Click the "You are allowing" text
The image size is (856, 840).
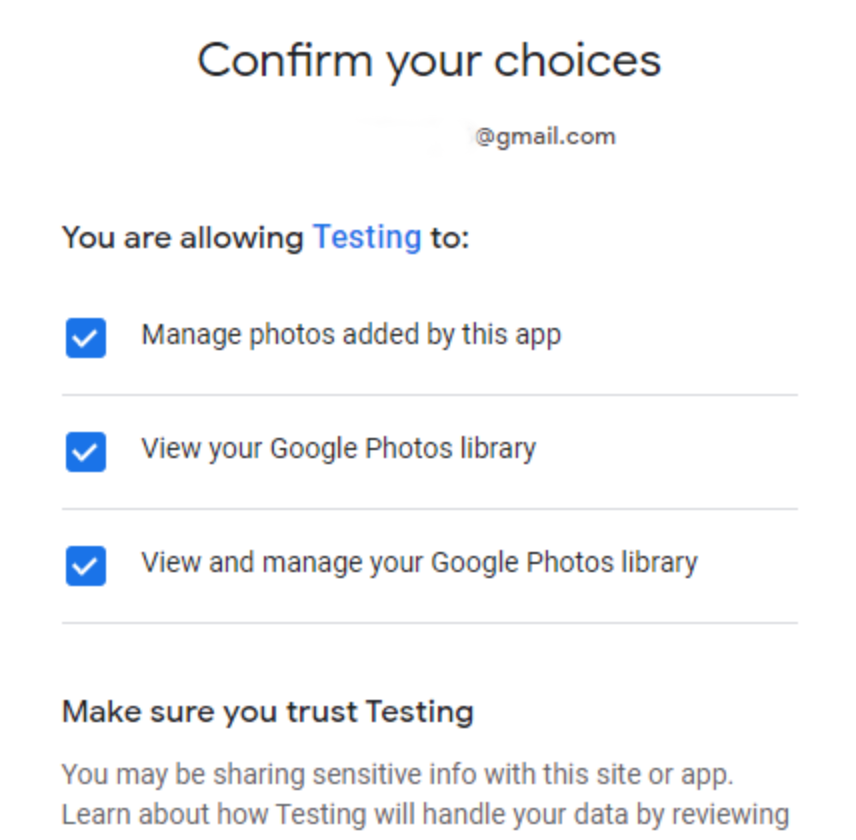pyautogui.click(x=182, y=238)
